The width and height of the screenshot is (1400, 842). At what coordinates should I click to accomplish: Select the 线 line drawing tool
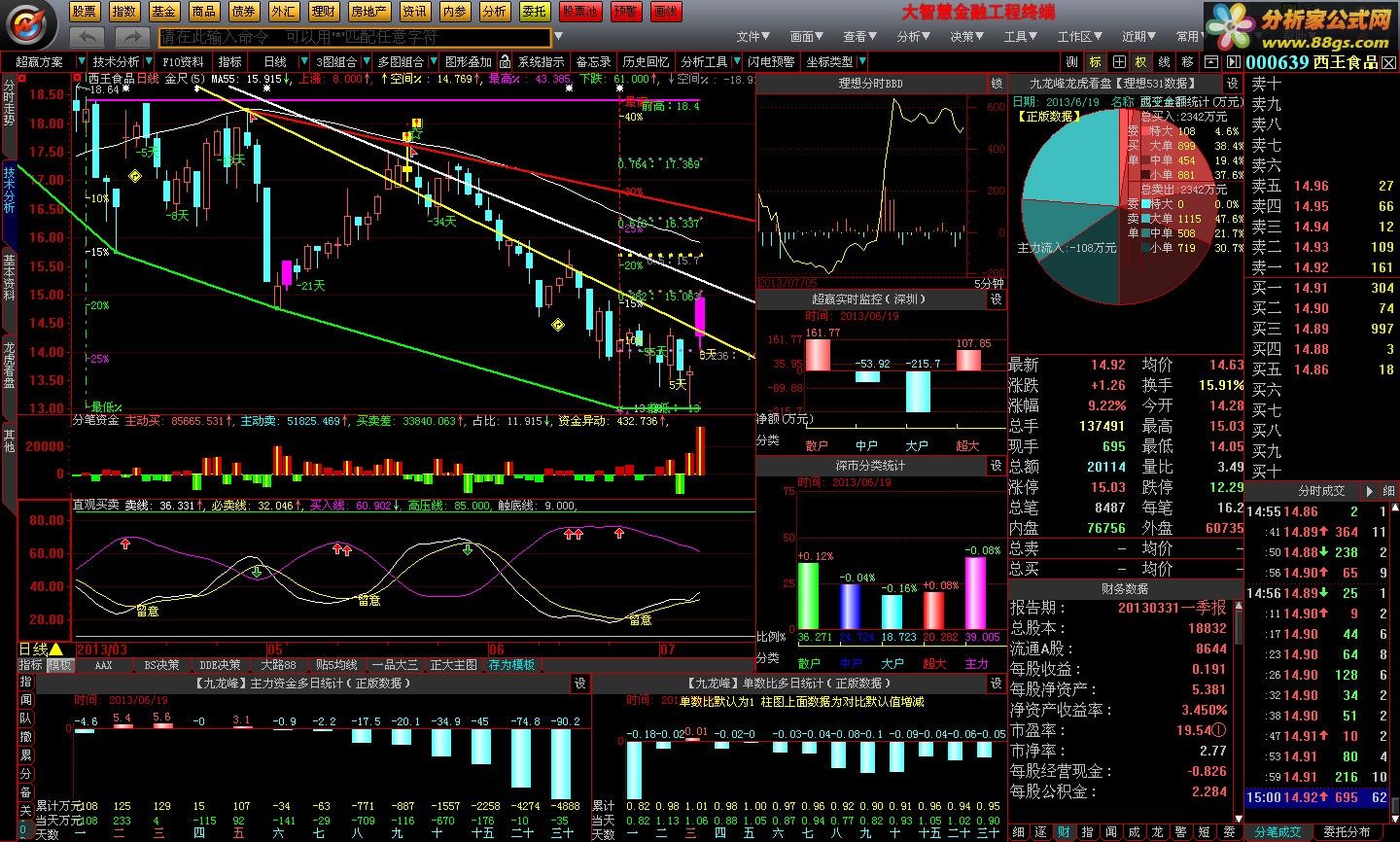(x=1164, y=61)
